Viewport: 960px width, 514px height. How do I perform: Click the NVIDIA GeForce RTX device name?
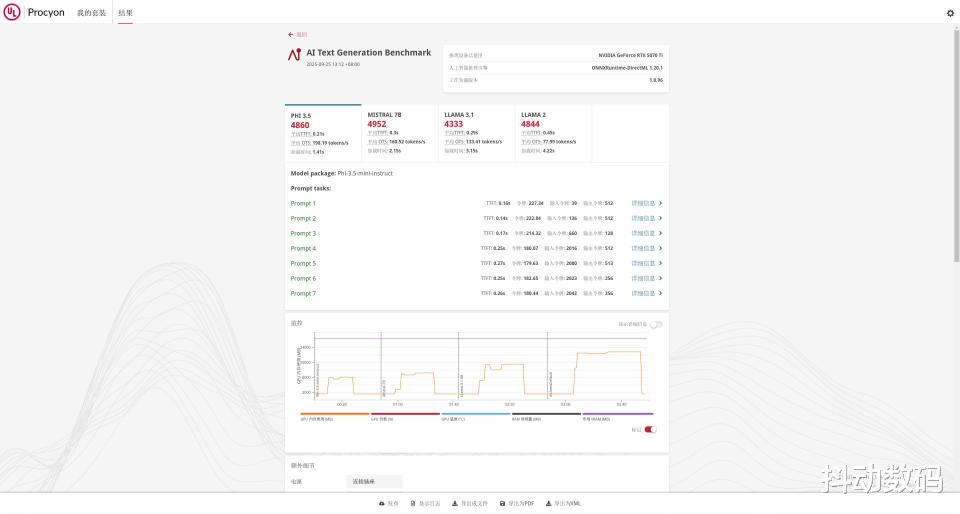(631, 56)
